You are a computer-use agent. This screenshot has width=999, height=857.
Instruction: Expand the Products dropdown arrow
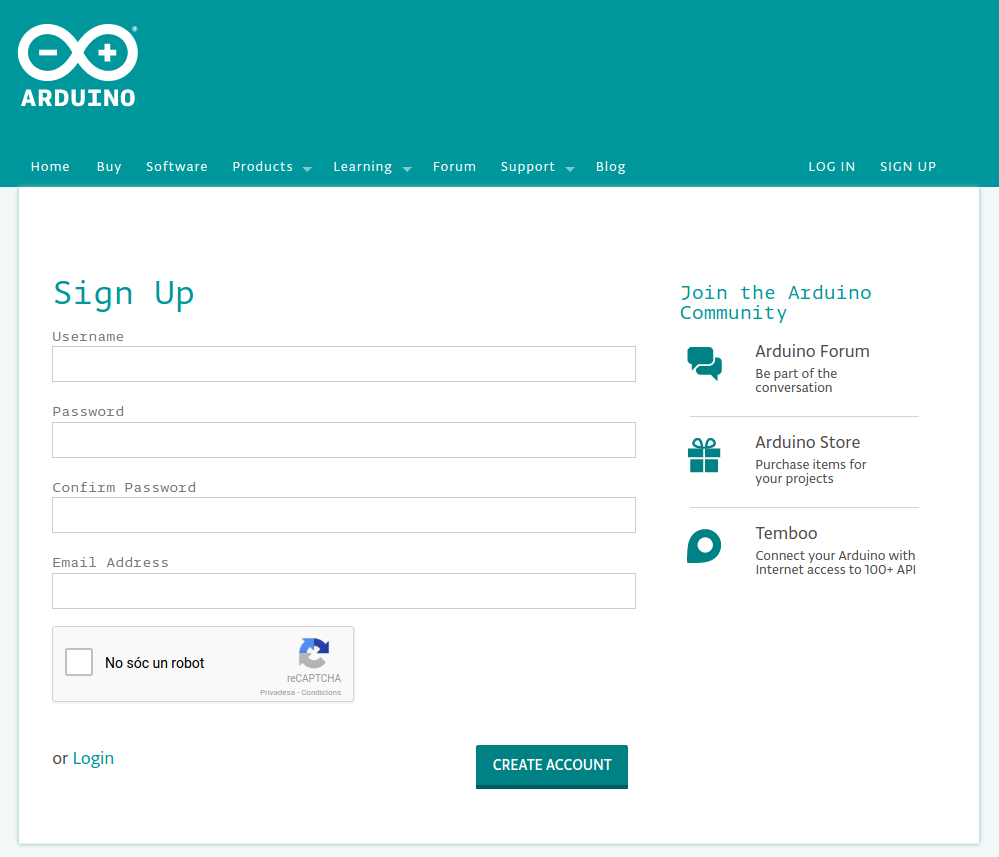point(307,169)
